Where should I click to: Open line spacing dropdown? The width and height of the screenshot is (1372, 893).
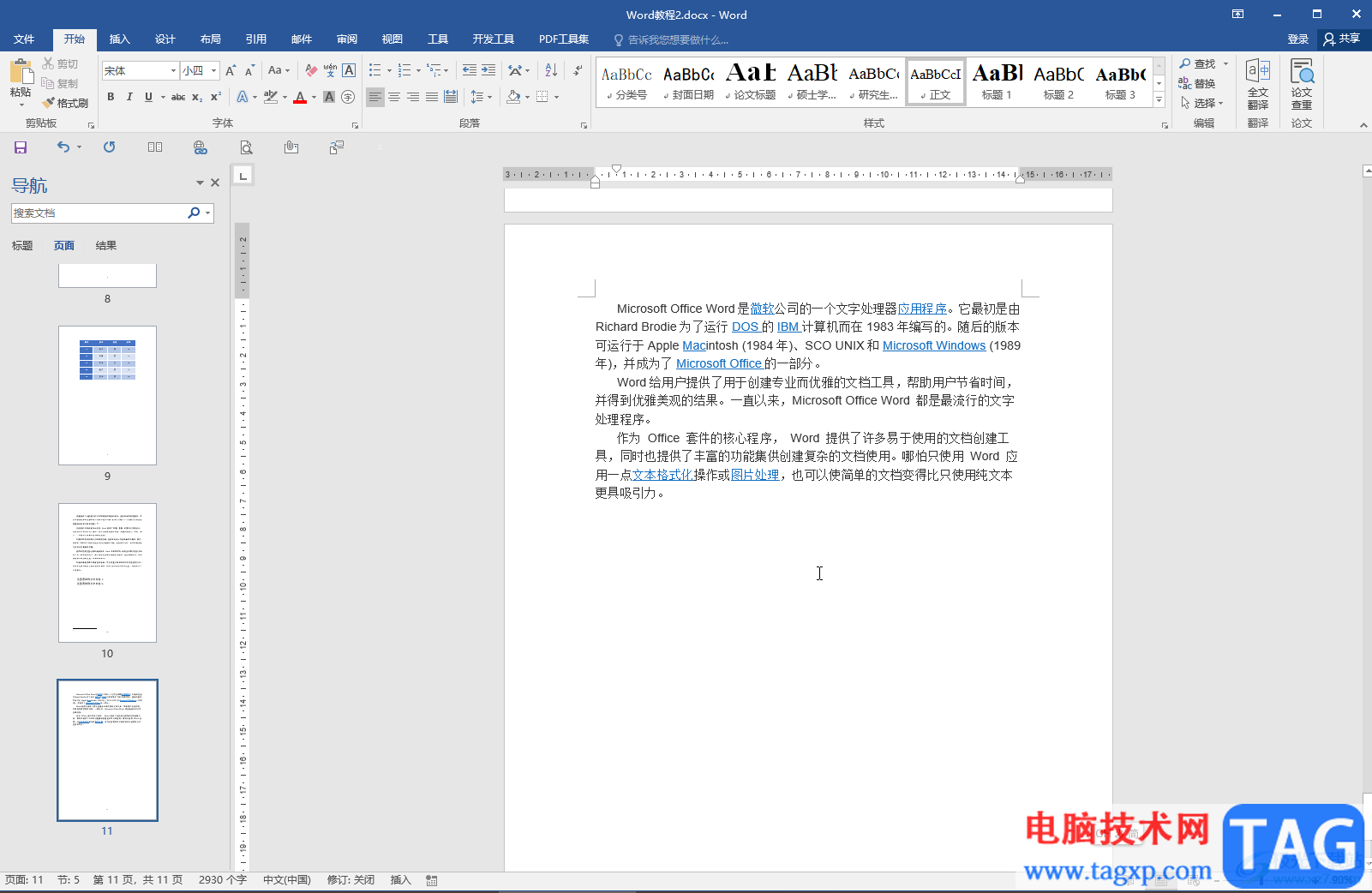[x=482, y=97]
